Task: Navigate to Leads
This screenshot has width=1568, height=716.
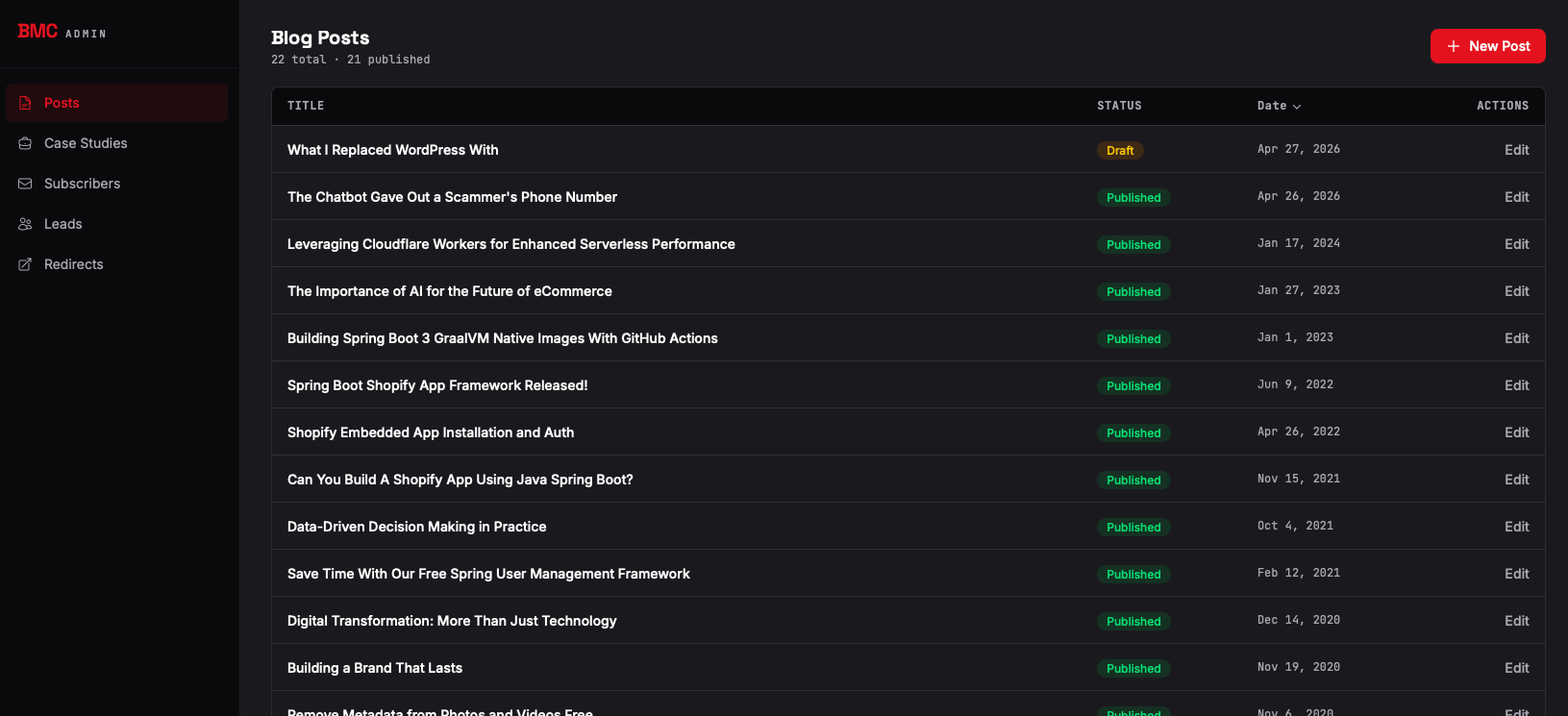Action: tap(116, 224)
